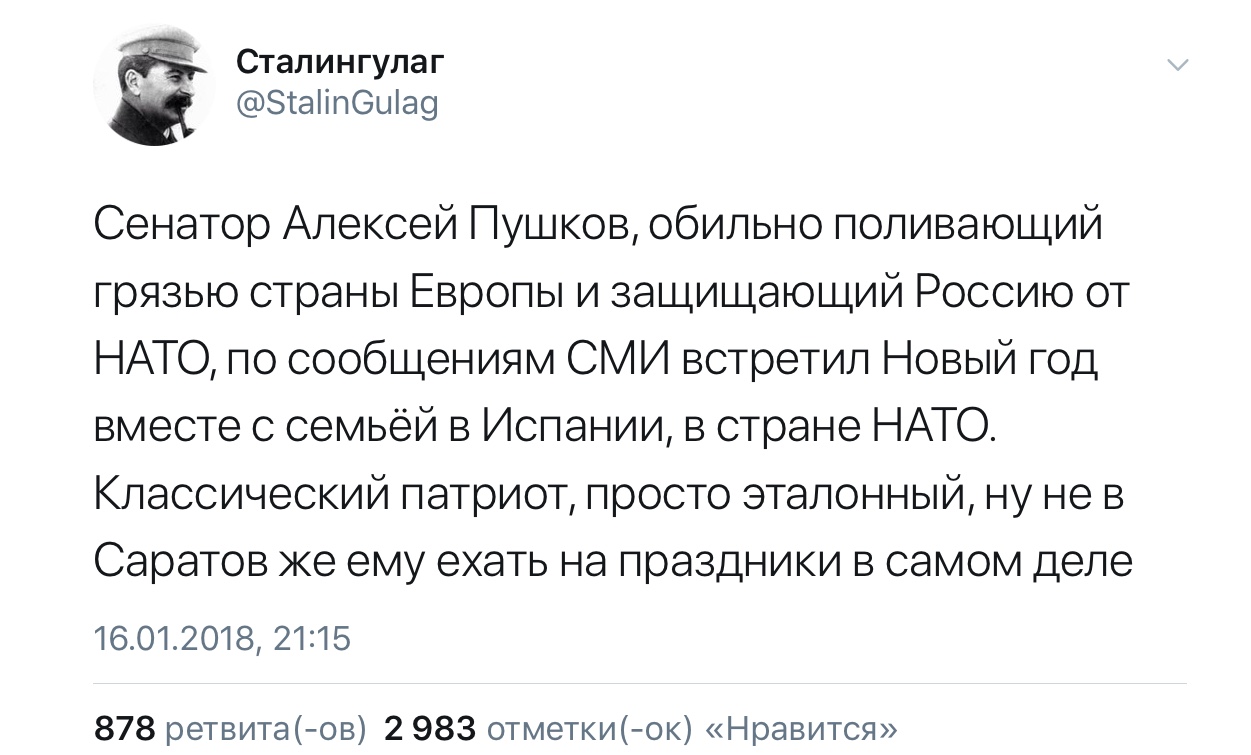The width and height of the screenshot is (1251, 755).
Task: Click the Сталингулаг profile avatar photo
Action: [154, 85]
